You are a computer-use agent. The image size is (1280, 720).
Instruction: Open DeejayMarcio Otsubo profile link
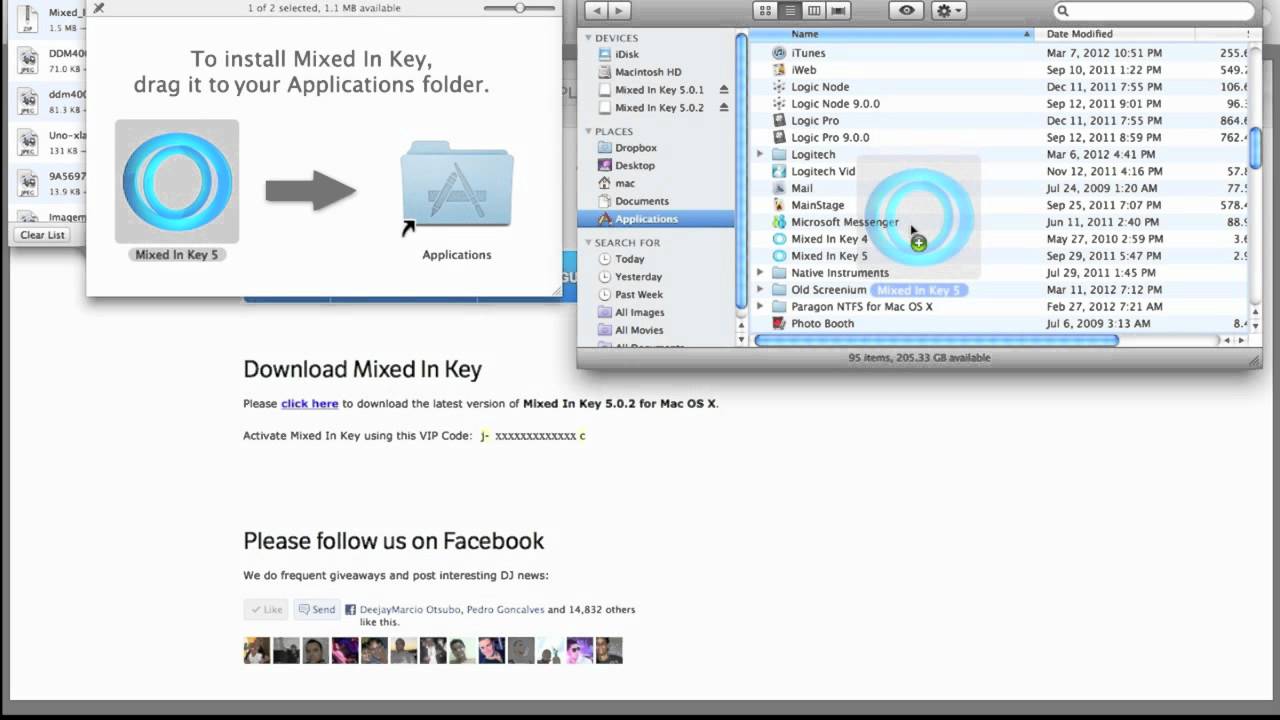(x=412, y=609)
